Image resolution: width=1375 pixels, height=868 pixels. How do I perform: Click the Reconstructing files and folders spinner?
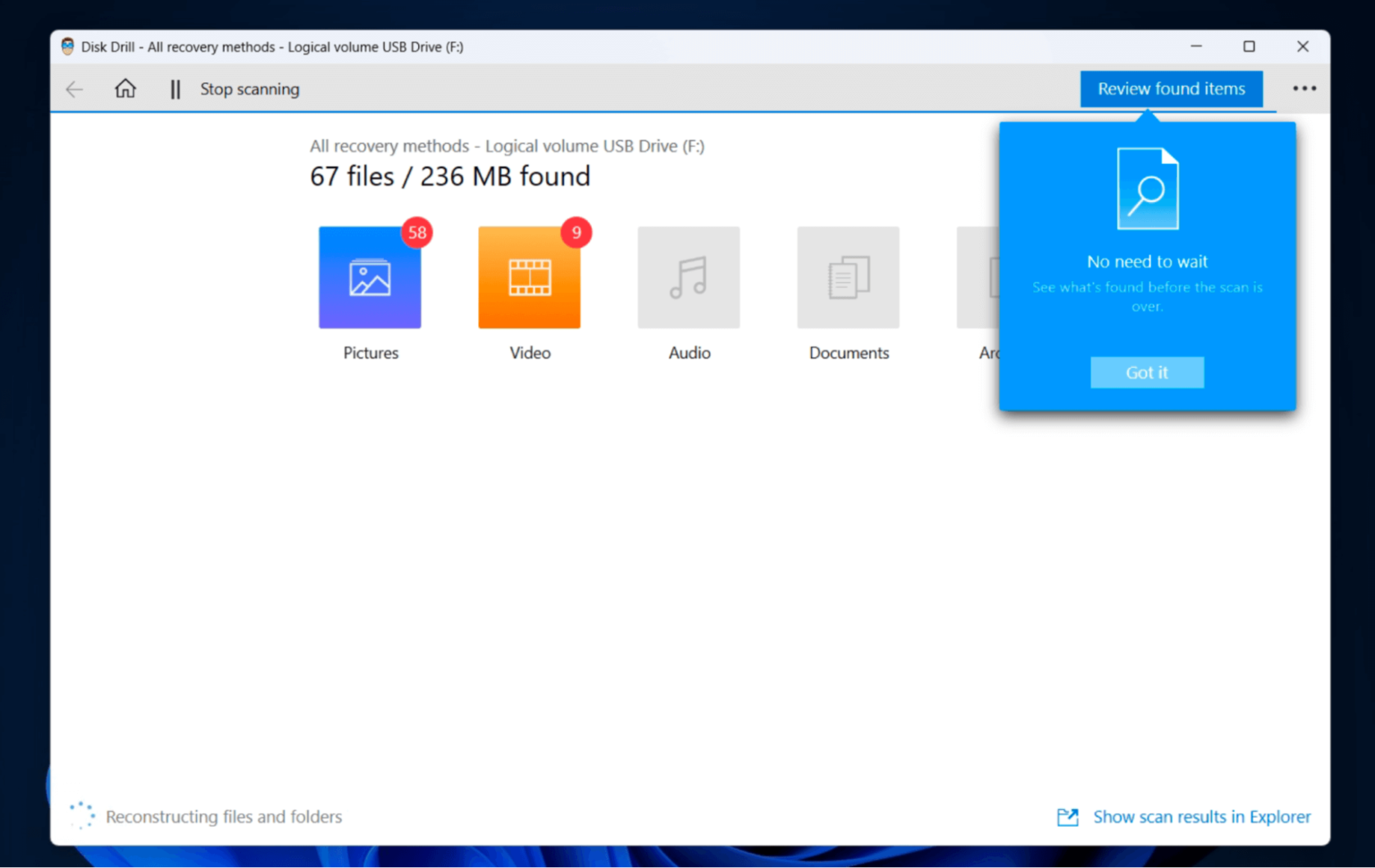(x=81, y=815)
